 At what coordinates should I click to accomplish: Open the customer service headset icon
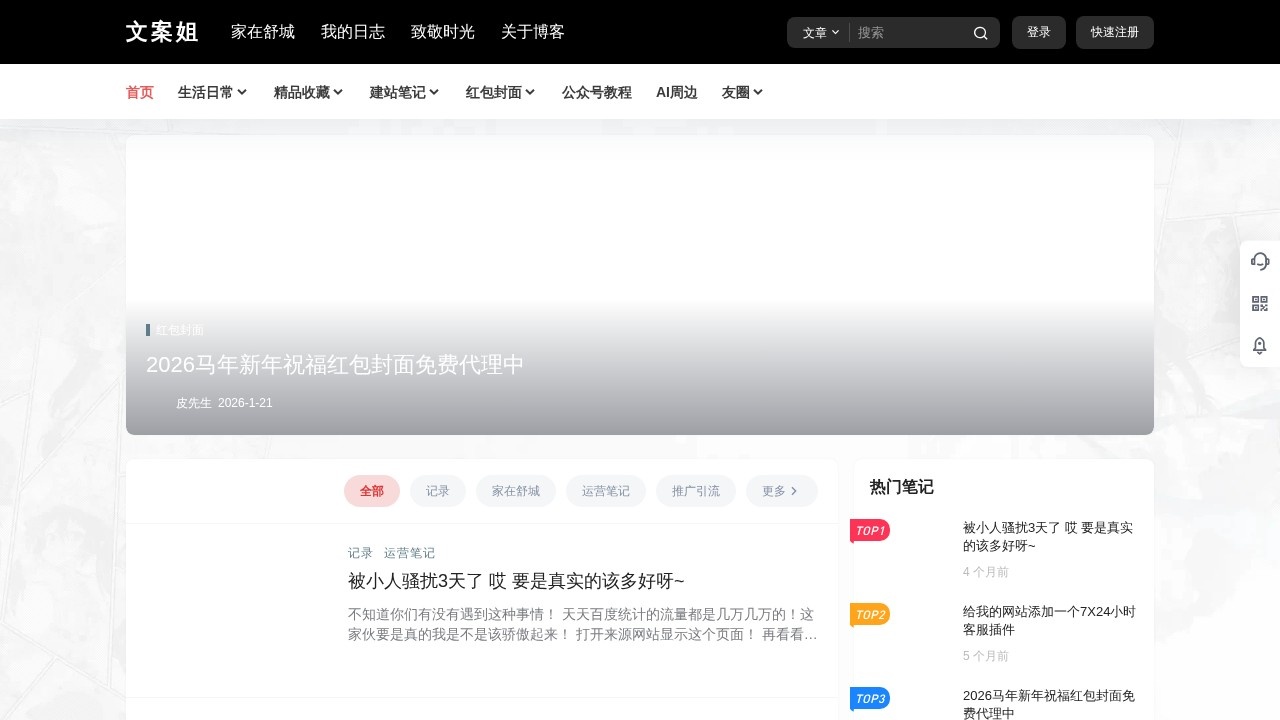(1260, 261)
